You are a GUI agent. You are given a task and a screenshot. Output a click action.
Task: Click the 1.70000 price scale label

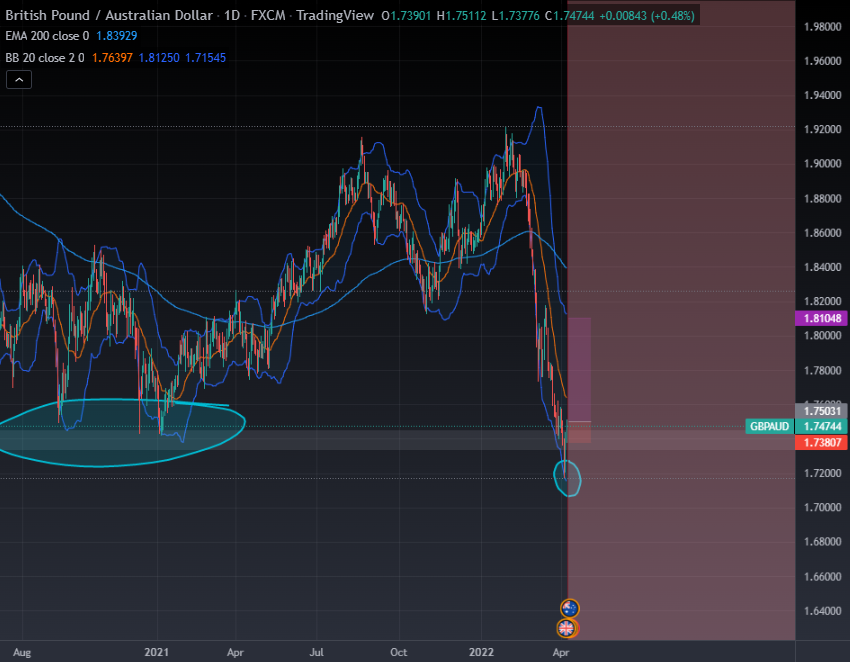[x=822, y=507]
